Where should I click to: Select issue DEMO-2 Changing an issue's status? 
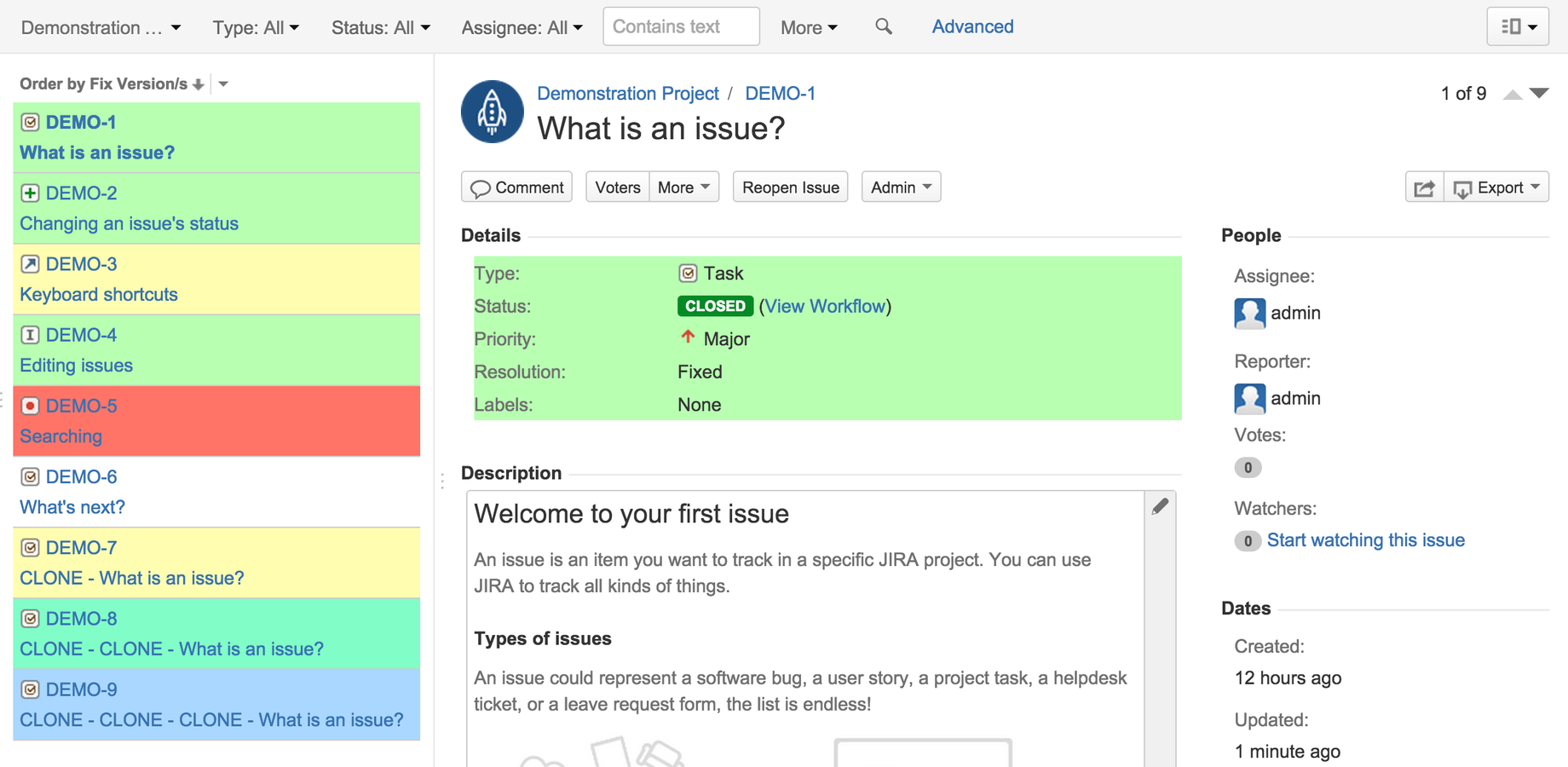coord(216,209)
